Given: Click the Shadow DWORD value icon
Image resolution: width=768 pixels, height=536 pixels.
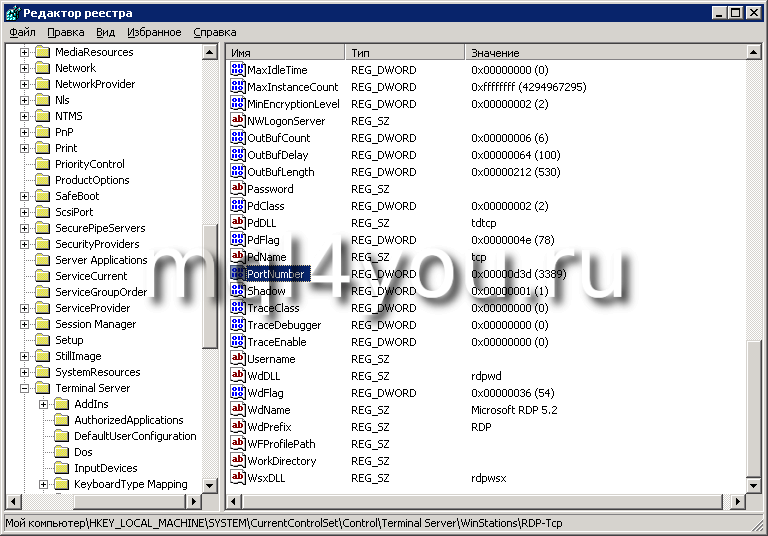Looking at the screenshot, I should pyautogui.click(x=238, y=291).
